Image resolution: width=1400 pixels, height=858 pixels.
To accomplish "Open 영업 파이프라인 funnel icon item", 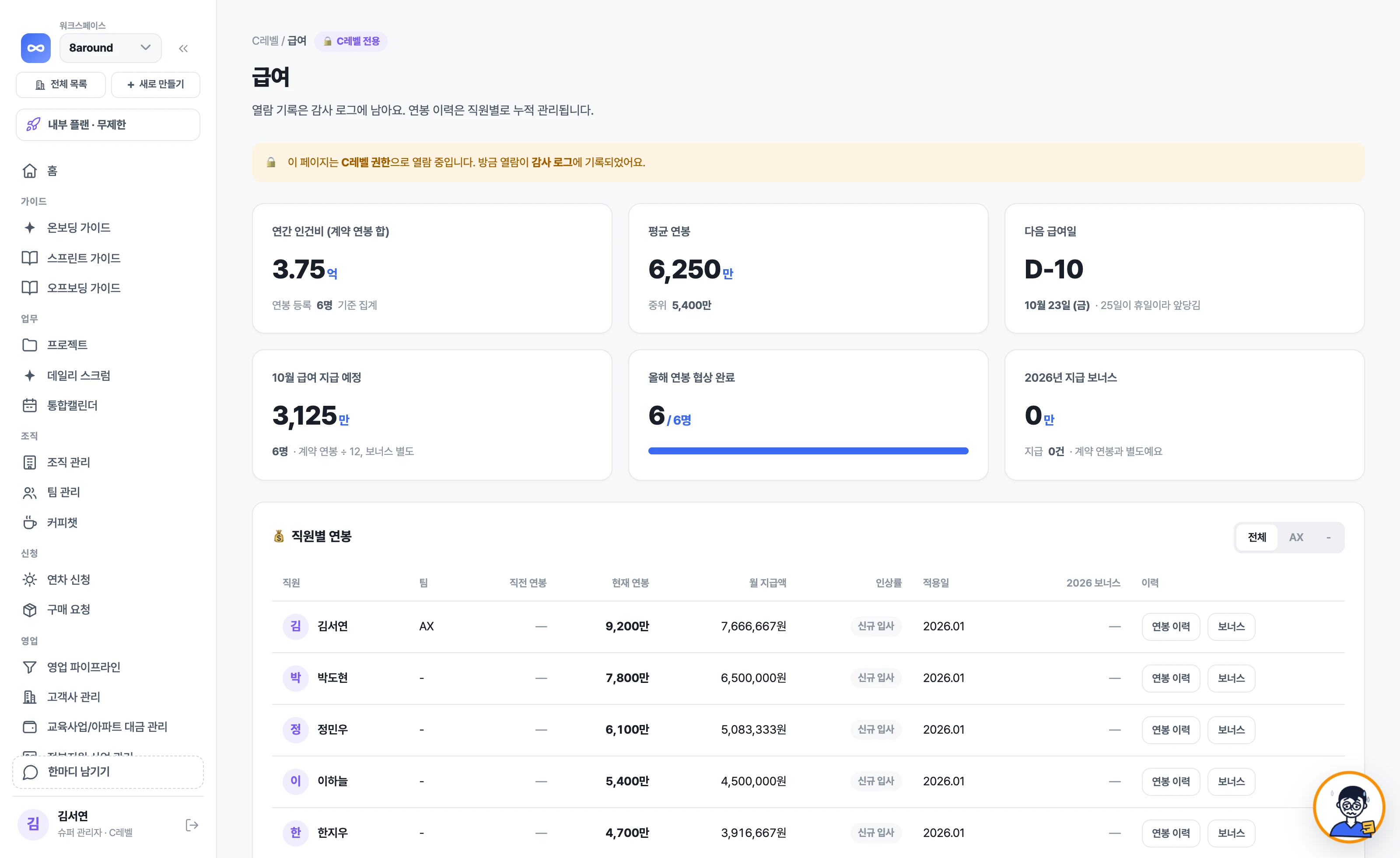I will tap(108, 666).
